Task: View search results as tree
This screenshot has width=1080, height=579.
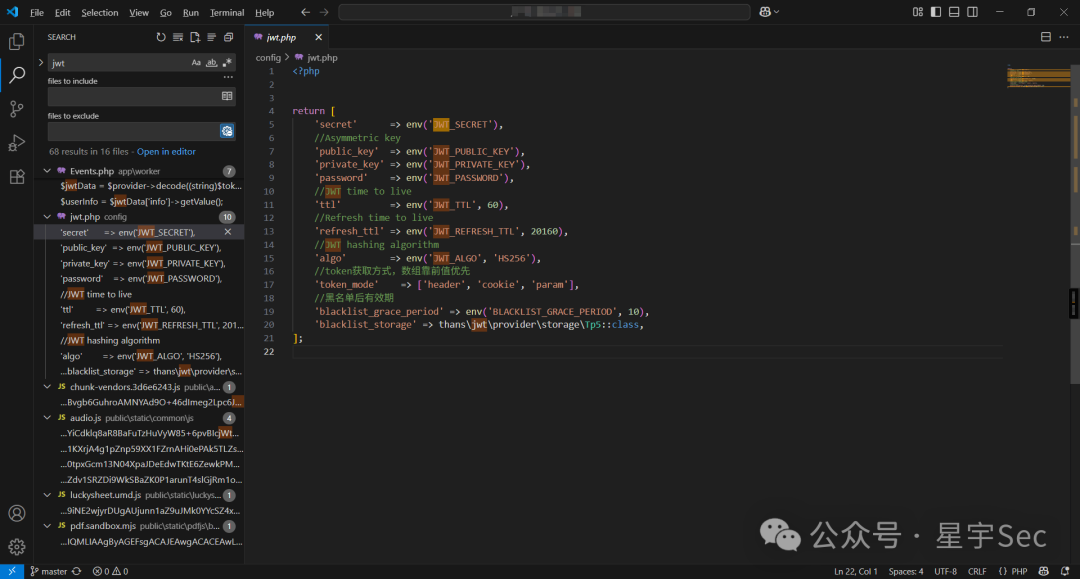Action: click(x=211, y=37)
